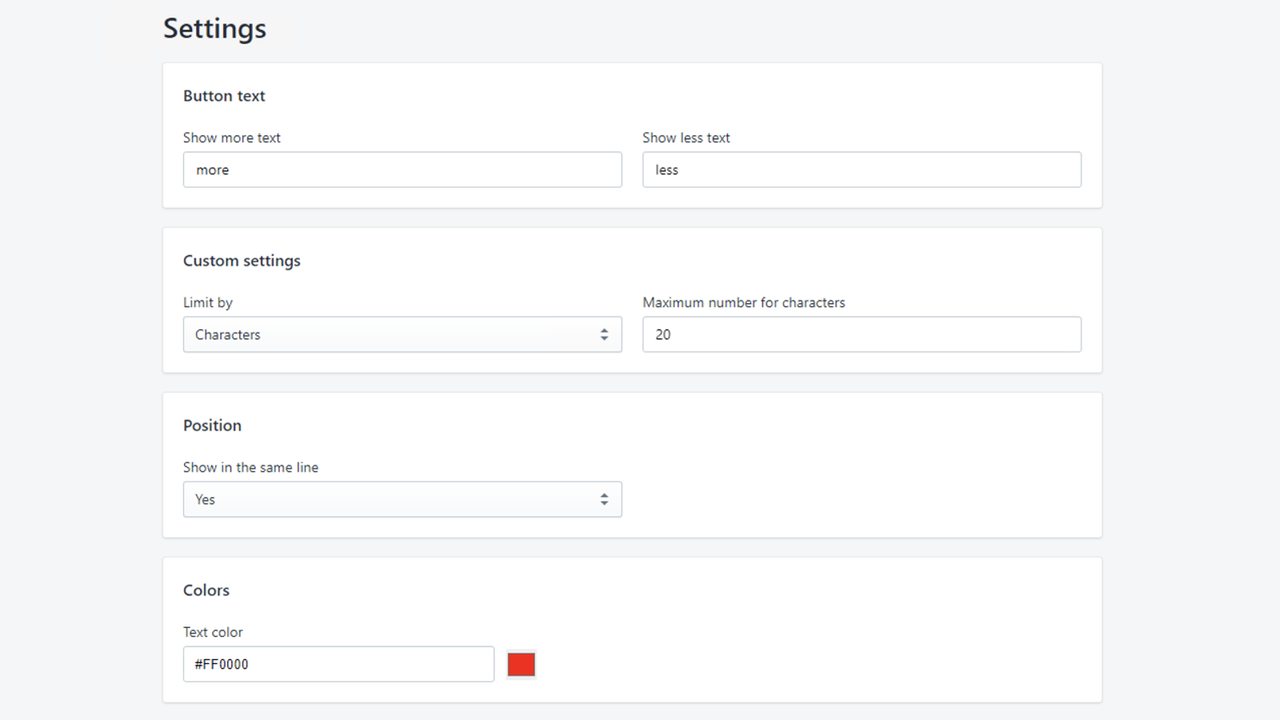Click the Maximum number for characters label

click(744, 302)
